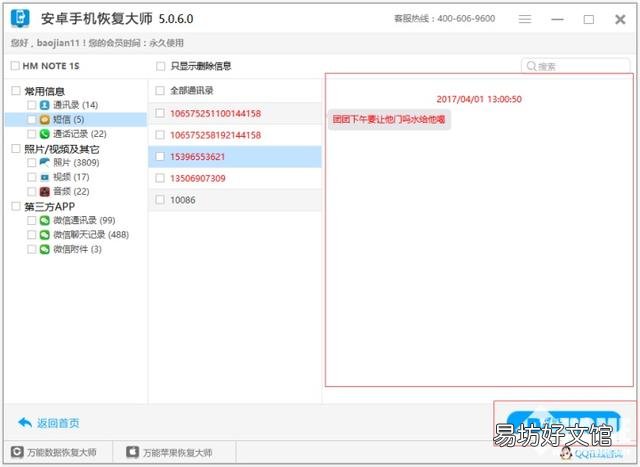Click the 微信通讯录 WeChat icon
Screen dimensions: 640x467
point(44,220)
